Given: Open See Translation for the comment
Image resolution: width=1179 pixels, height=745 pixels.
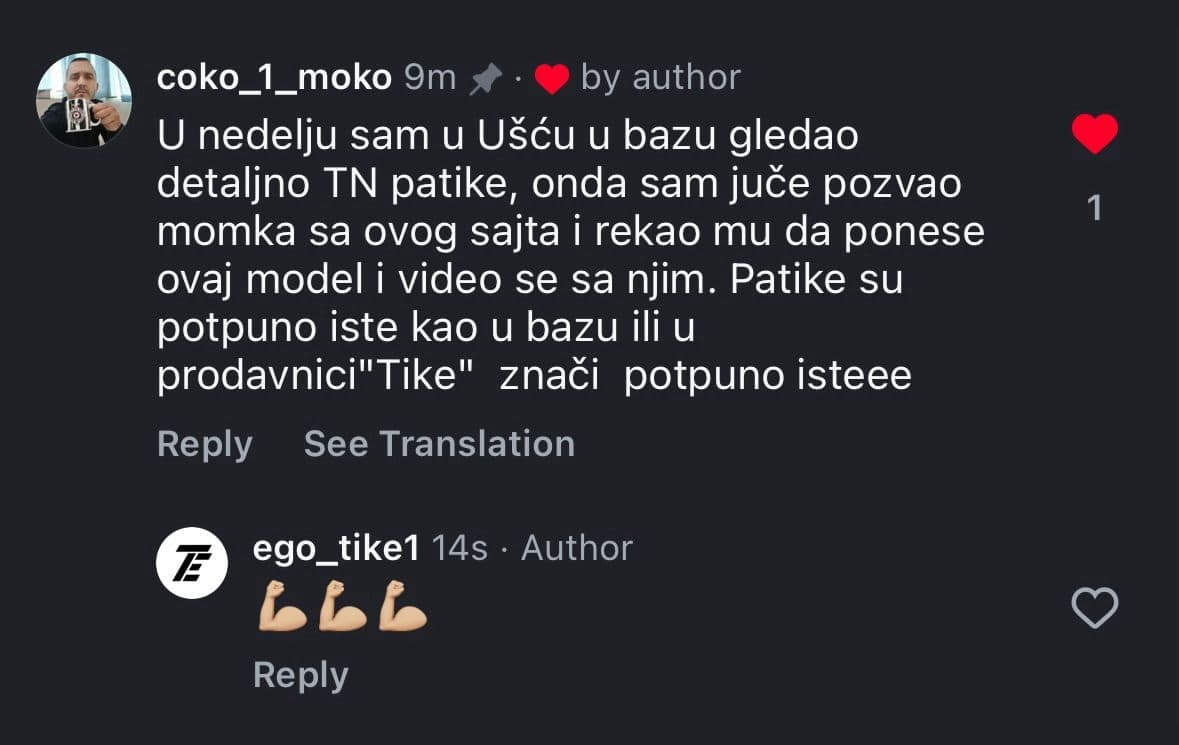Looking at the screenshot, I should tap(439, 443).
